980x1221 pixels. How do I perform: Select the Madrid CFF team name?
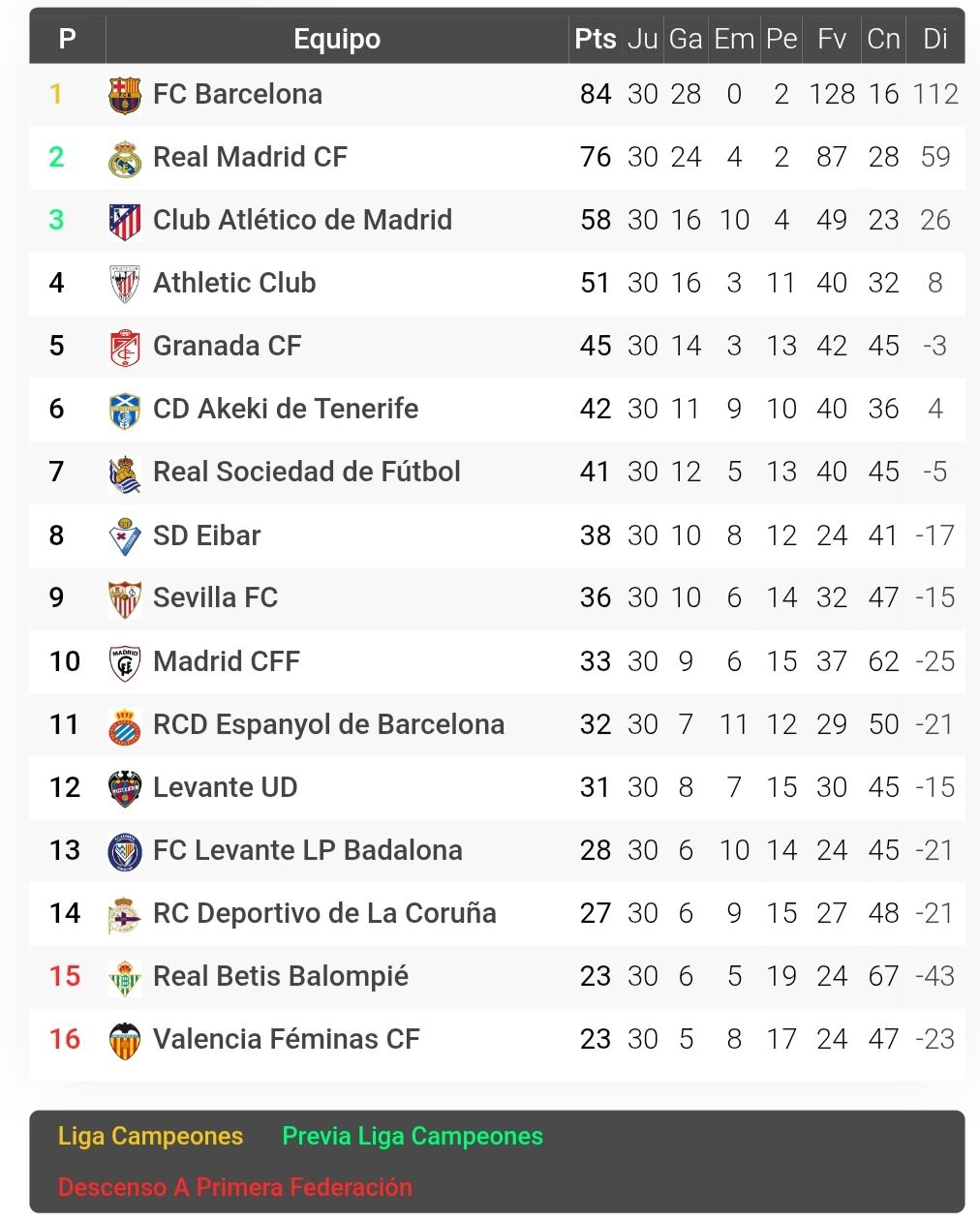227,661
